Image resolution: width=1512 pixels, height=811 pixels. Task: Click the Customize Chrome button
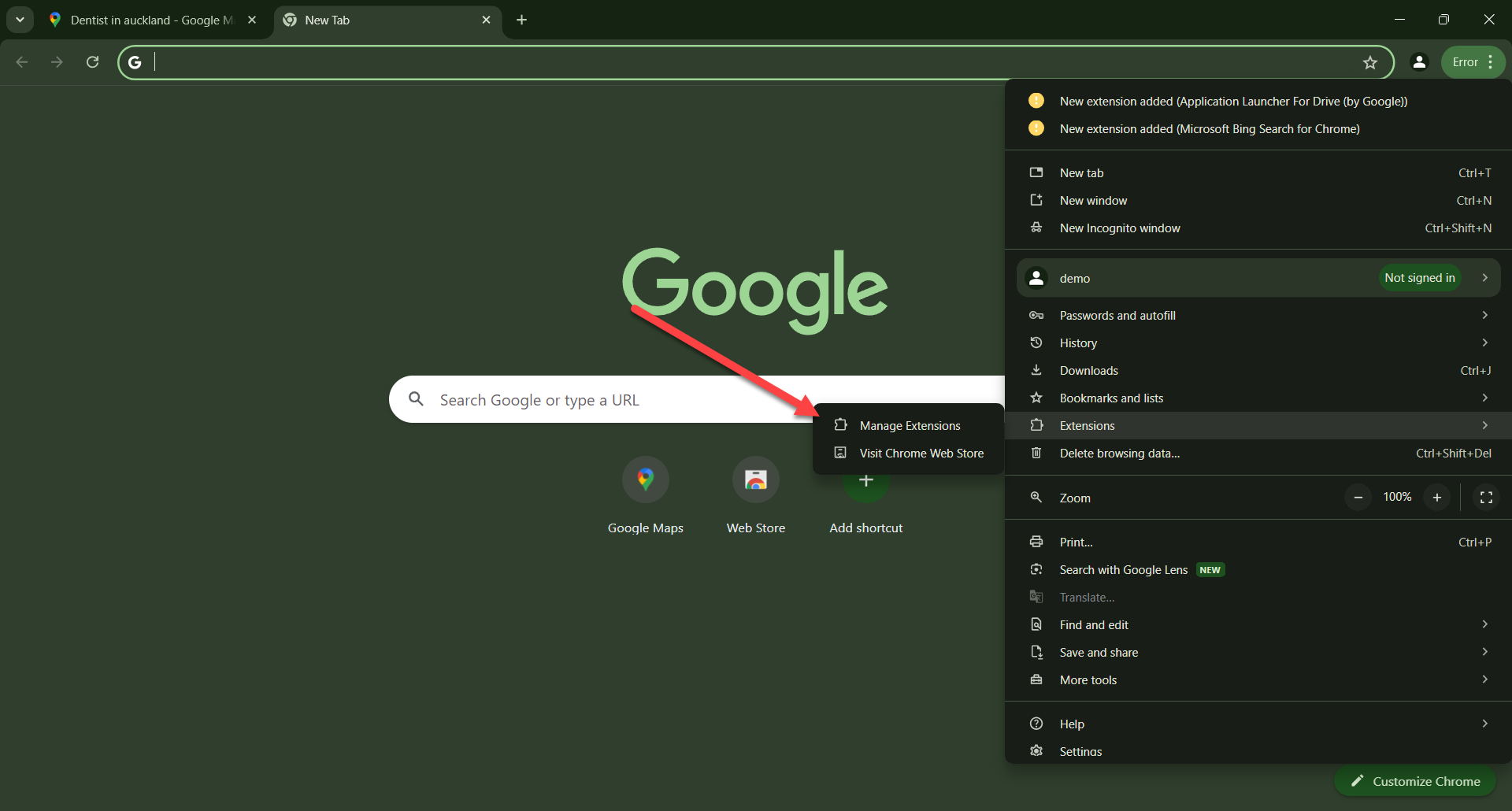pos(1414,781)
